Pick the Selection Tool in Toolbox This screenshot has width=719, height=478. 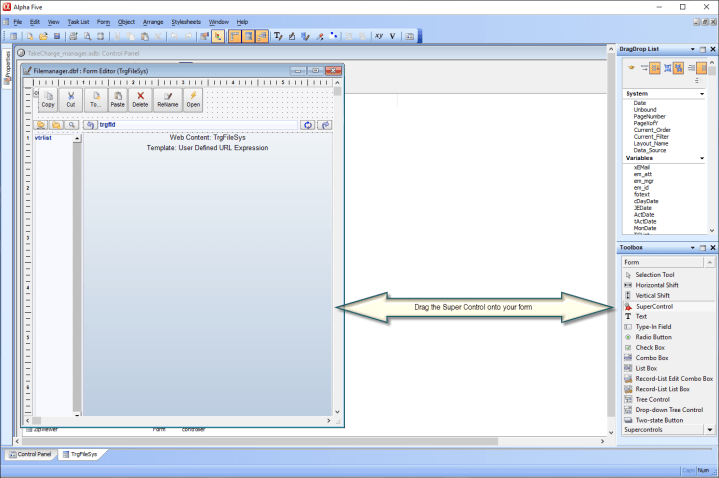click(x=654, y=274)
